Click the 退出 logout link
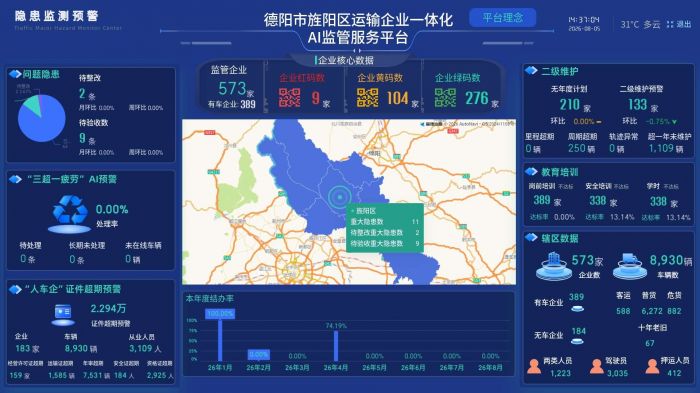 (x=683, y=25)
